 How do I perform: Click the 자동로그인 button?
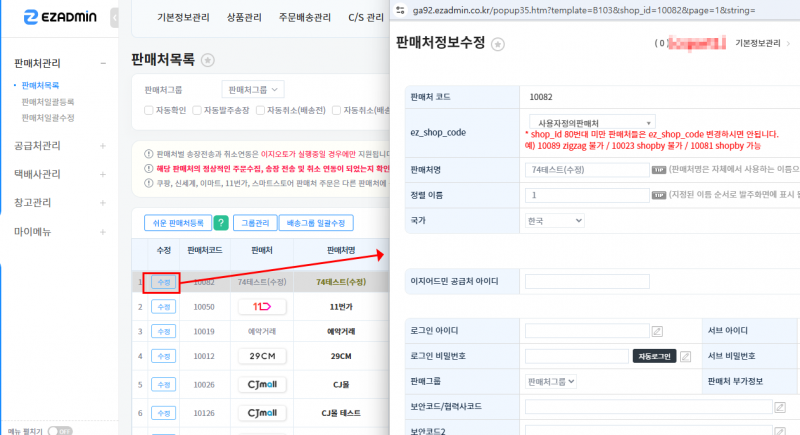pyautogui.click(x=654, y=356)
